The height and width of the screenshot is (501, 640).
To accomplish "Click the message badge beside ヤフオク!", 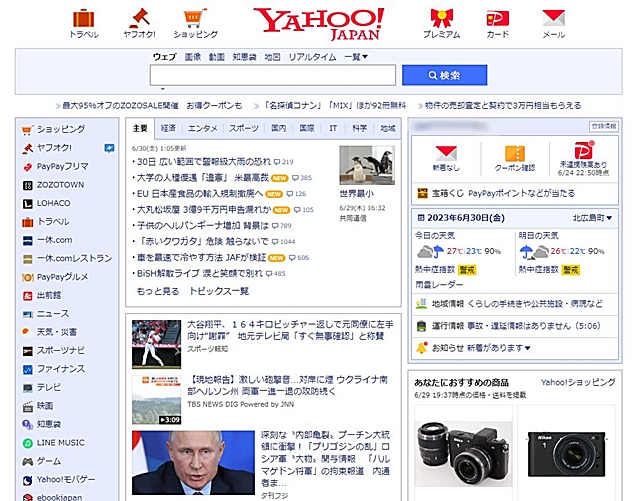I will tap(109, 148).
